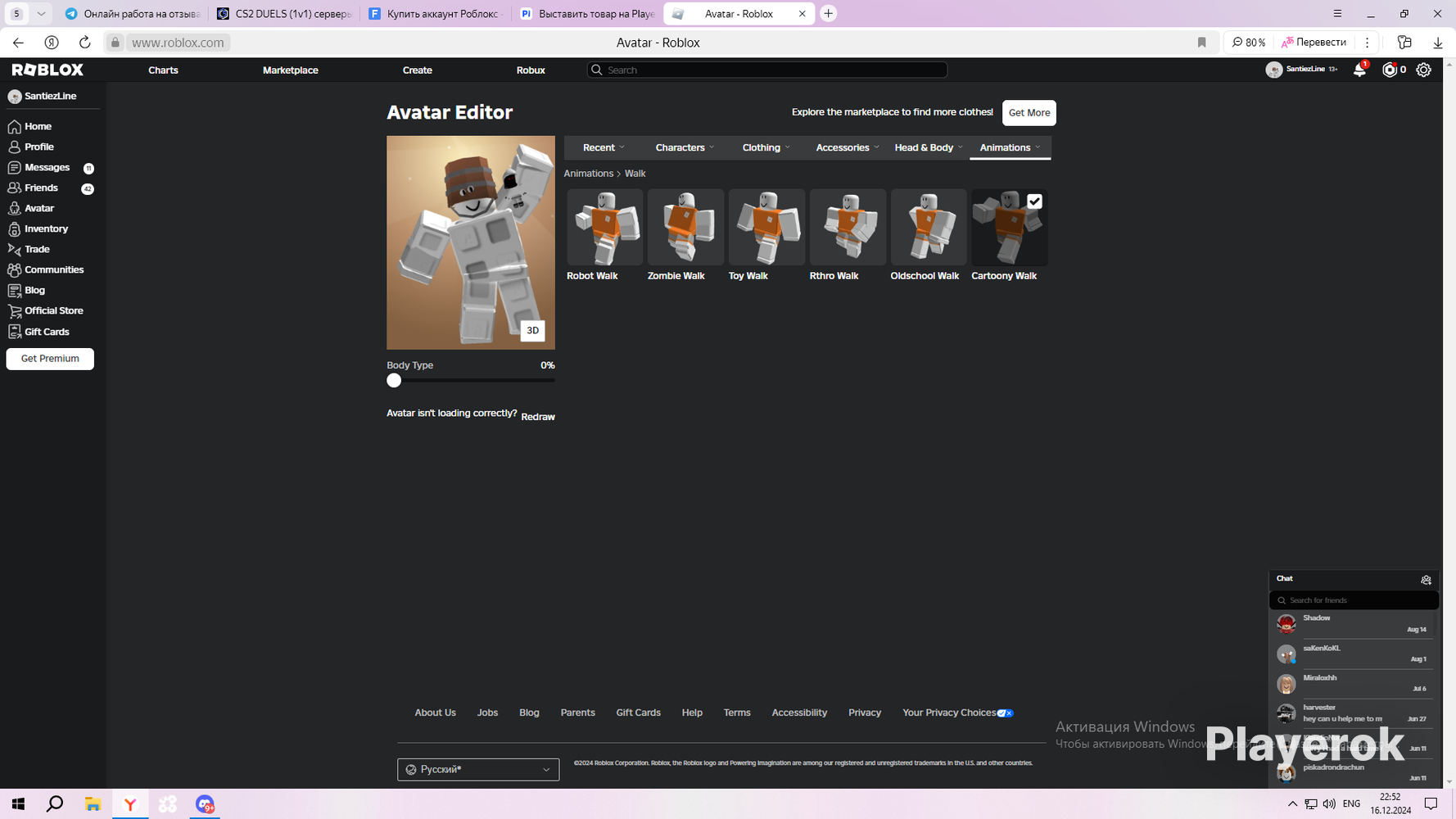Open Avatar in the sidebar
The image size is (1456, 819).
[x=31, y=208]
